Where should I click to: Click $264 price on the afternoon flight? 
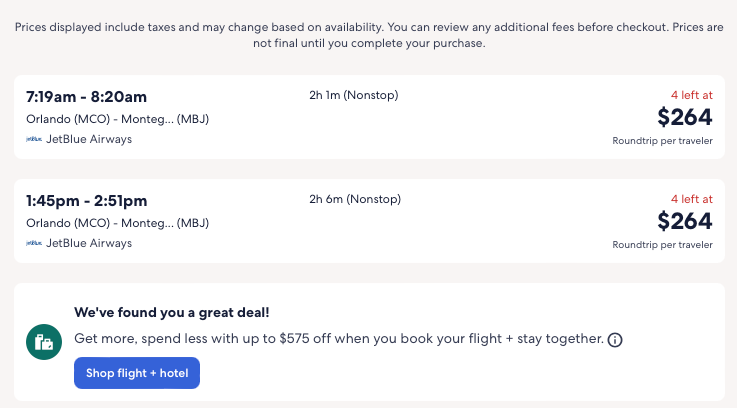click(684, 221)
